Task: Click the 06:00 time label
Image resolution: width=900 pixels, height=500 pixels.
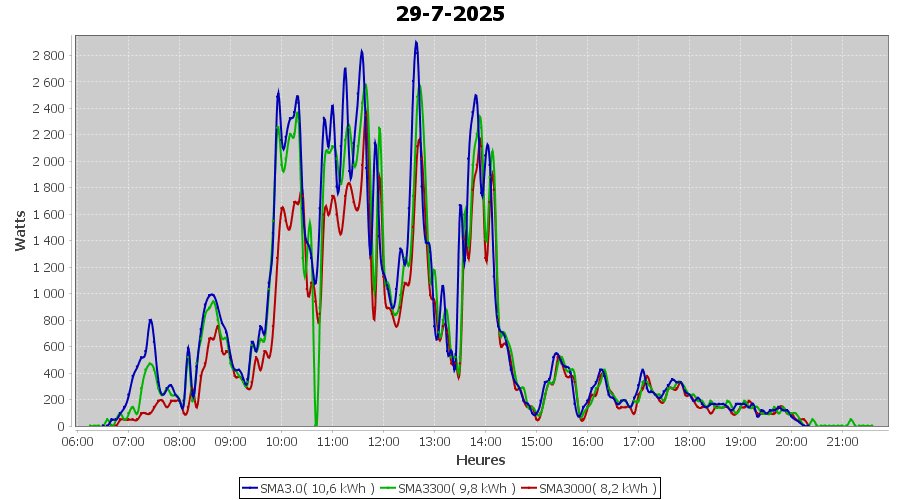Action: (77, 442)
